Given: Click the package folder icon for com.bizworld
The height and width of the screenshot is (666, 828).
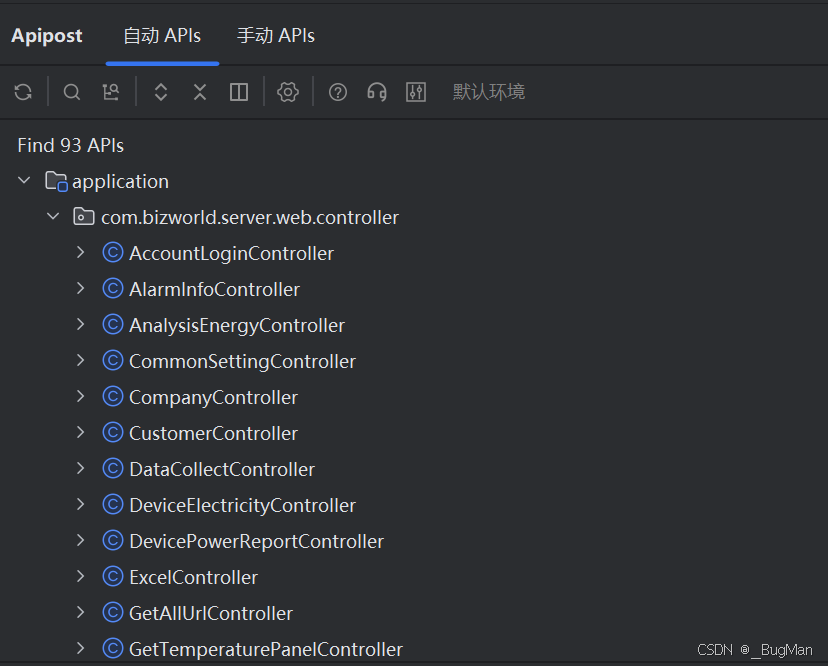Looking at the screenshot, I should [x=83, y=217].
